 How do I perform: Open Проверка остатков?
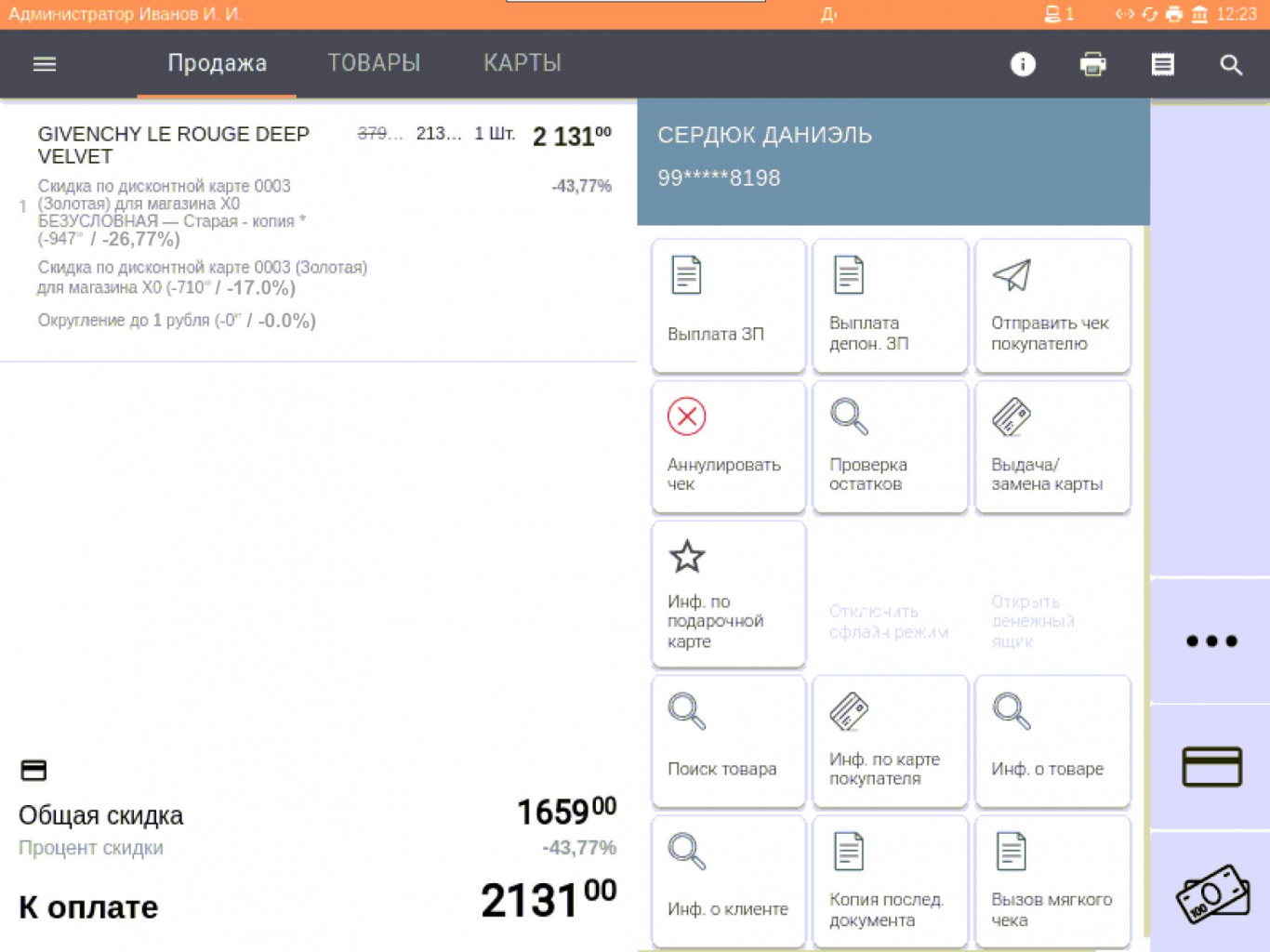coord(890,446)
